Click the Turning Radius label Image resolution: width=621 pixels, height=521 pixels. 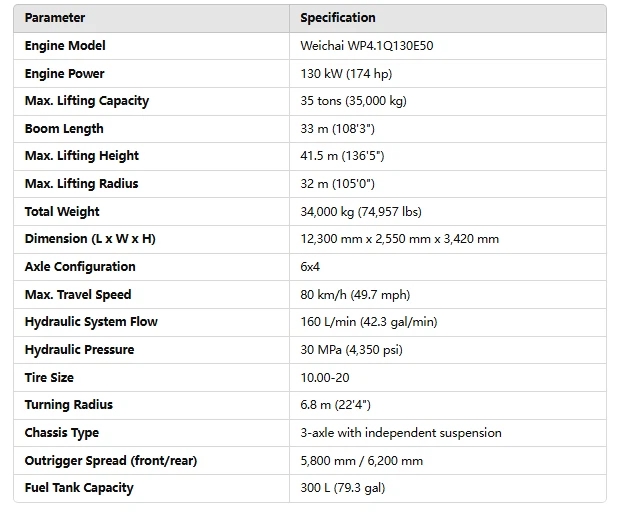click(x=69, y=405)
